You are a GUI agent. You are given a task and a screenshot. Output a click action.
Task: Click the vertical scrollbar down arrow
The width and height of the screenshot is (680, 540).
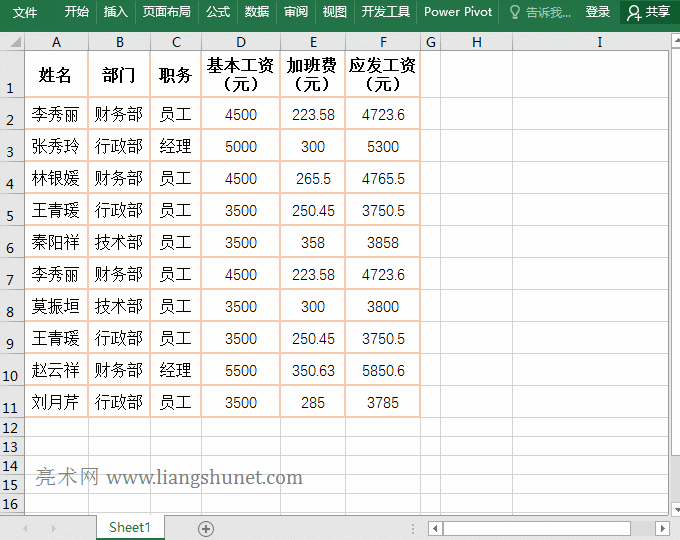(x=676, y=508)
